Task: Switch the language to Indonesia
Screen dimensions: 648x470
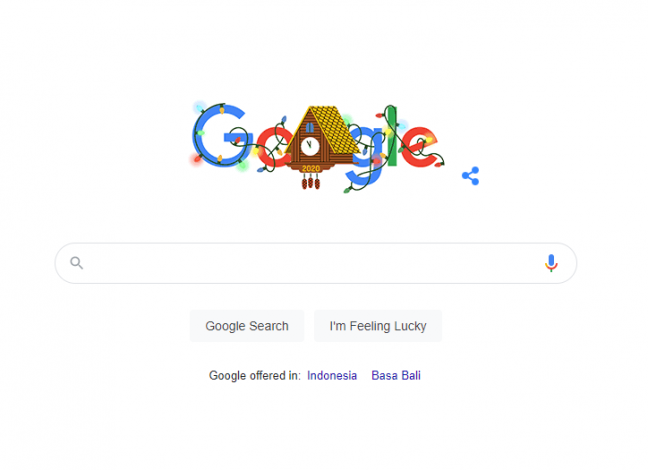Action: click(332, 375)
